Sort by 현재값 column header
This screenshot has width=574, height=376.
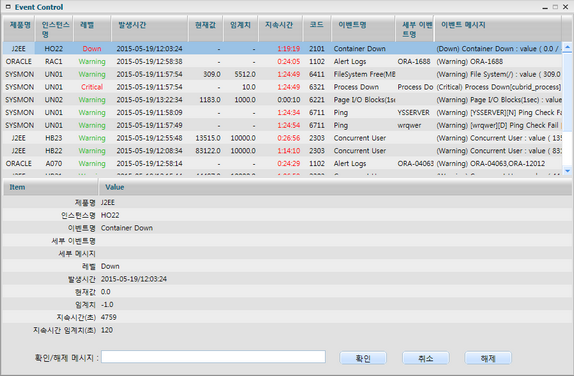pyautogui.click(x=206, y=29)
